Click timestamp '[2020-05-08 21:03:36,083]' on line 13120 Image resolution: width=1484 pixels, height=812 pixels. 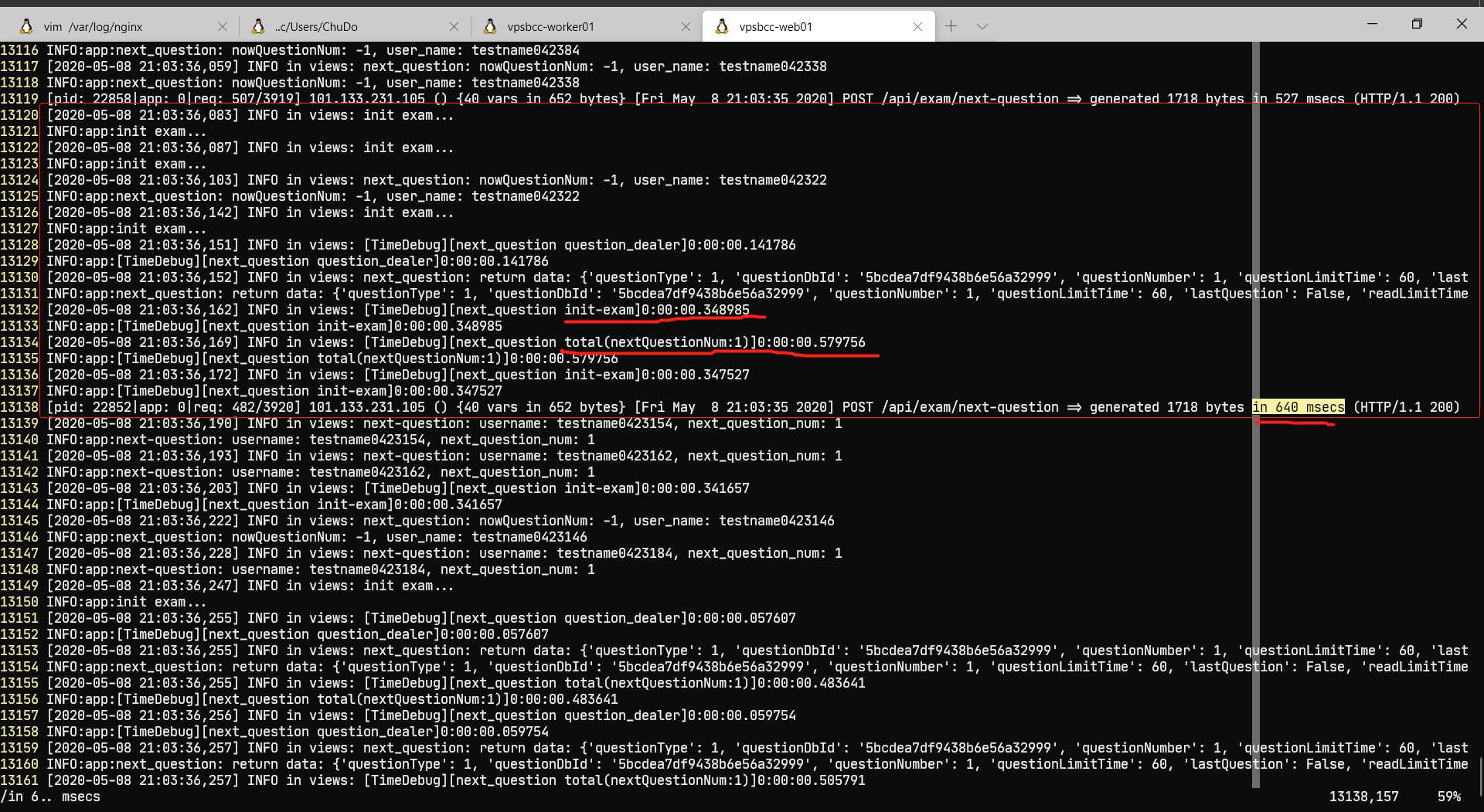(x=143, y=115)
